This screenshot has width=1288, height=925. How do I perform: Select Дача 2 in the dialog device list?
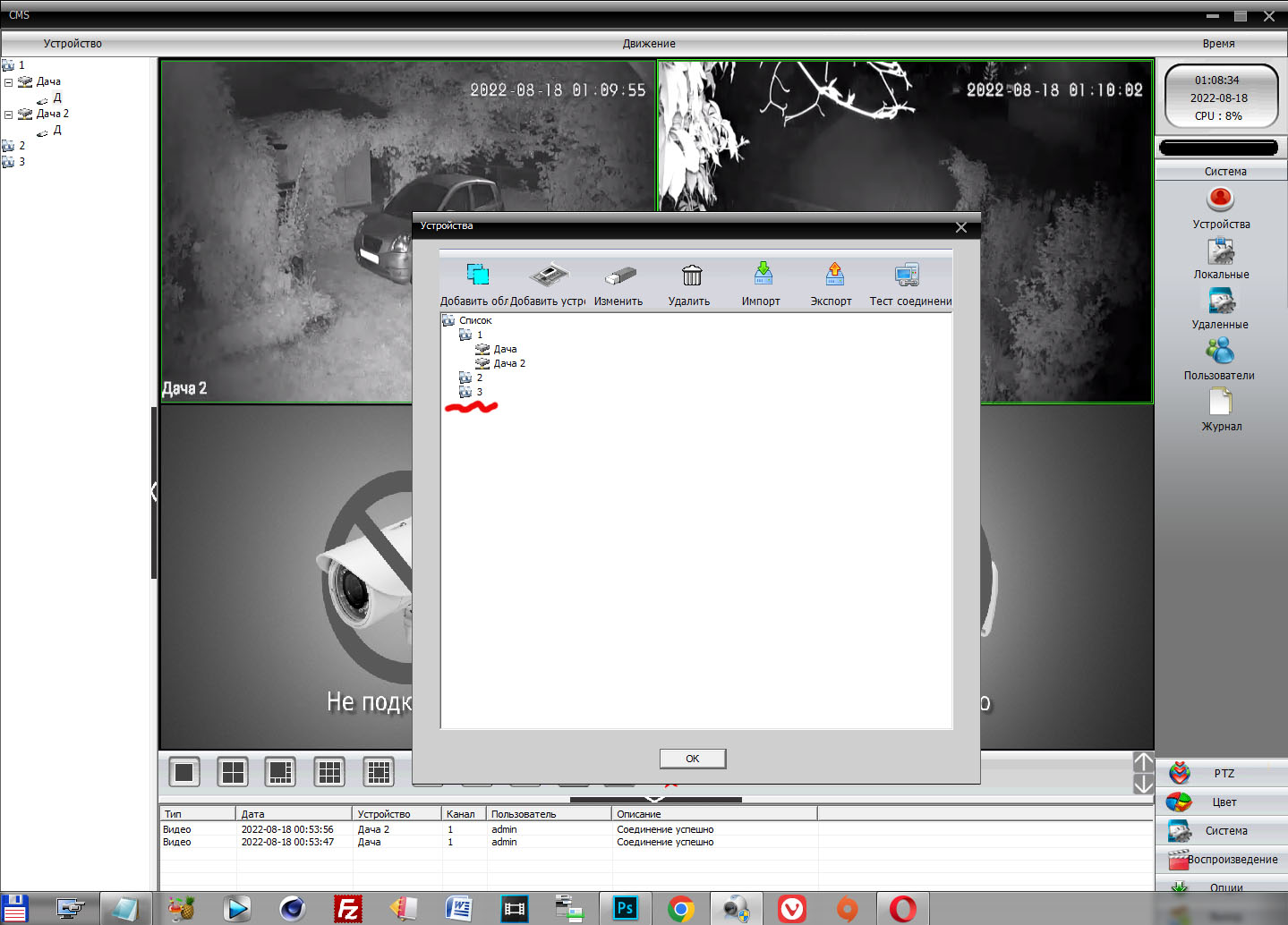coord(508,363)
